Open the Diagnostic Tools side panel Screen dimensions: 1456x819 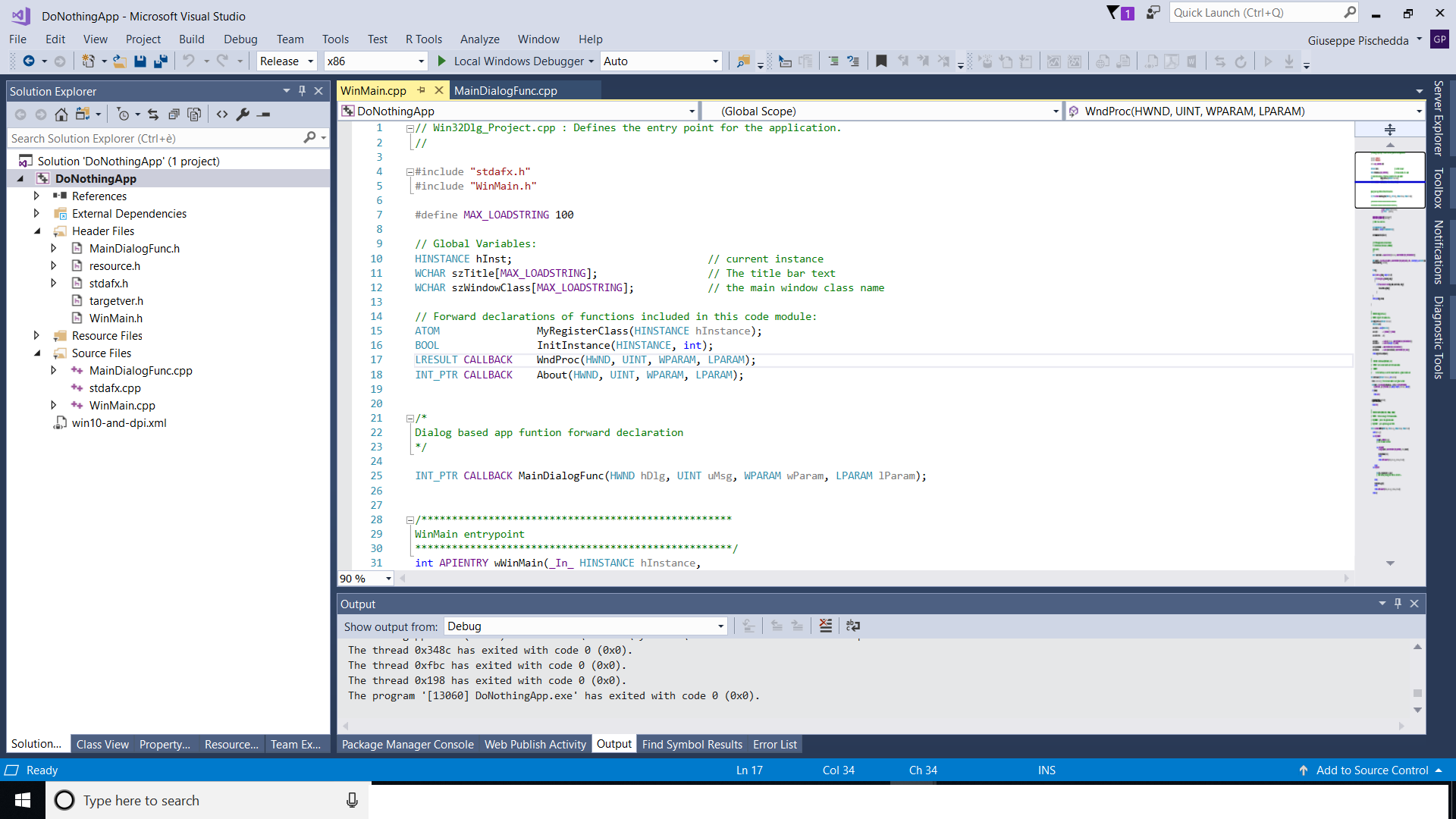click(1438, 337)
